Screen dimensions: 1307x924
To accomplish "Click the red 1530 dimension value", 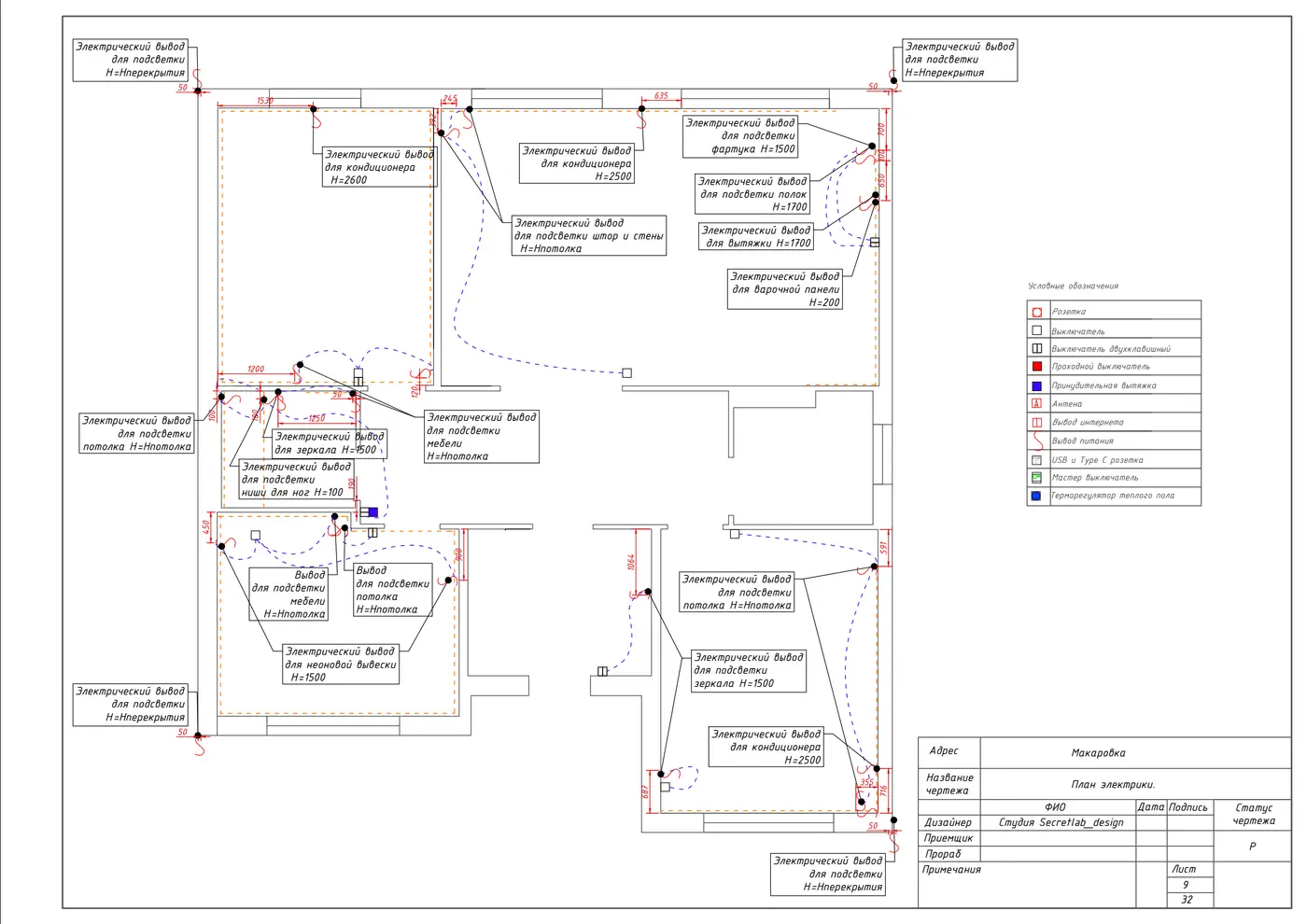I will [265, 101].
